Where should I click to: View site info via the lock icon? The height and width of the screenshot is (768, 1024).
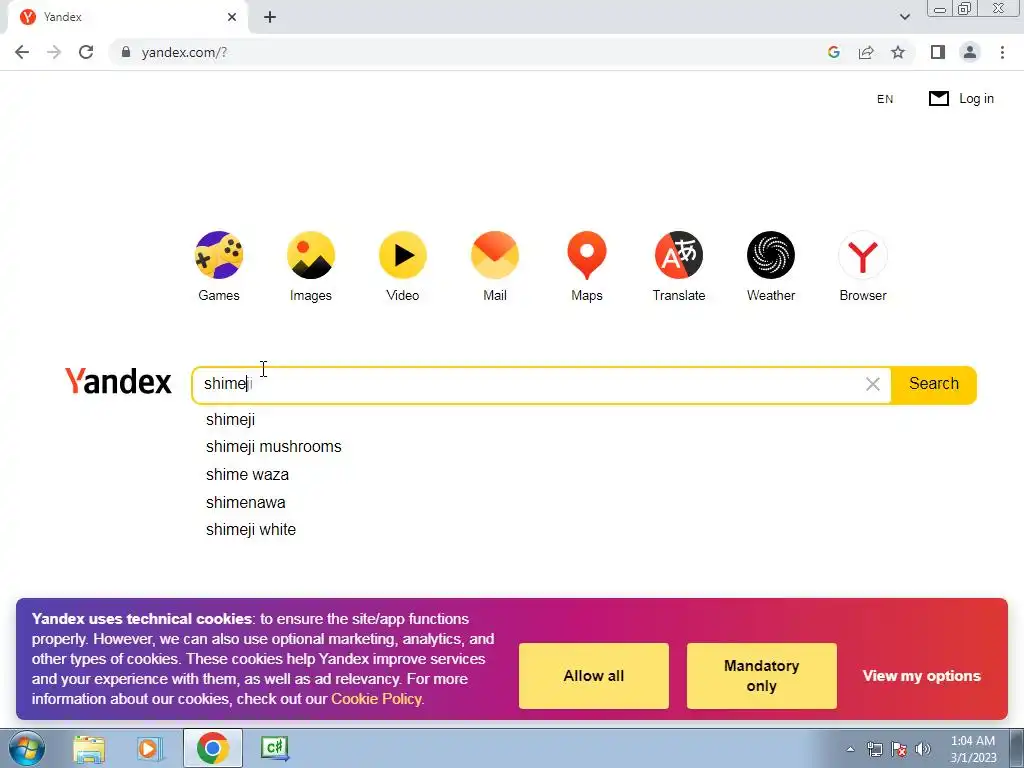pyautogui.click(x=126, y=52)
